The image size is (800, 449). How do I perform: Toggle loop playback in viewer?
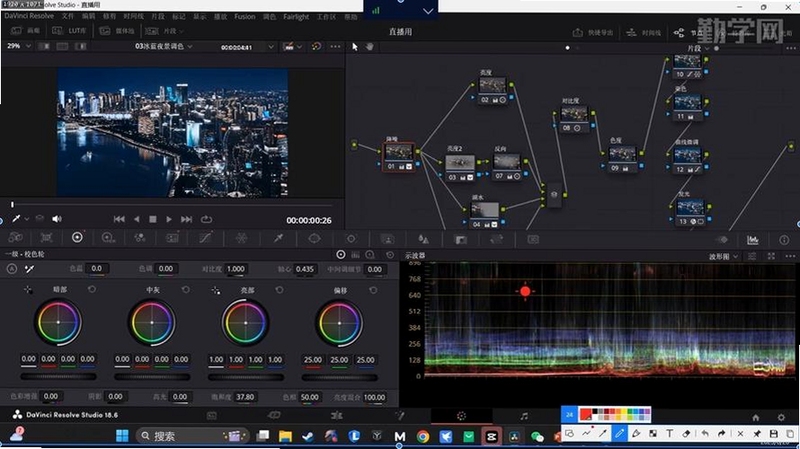click(206, 219)
